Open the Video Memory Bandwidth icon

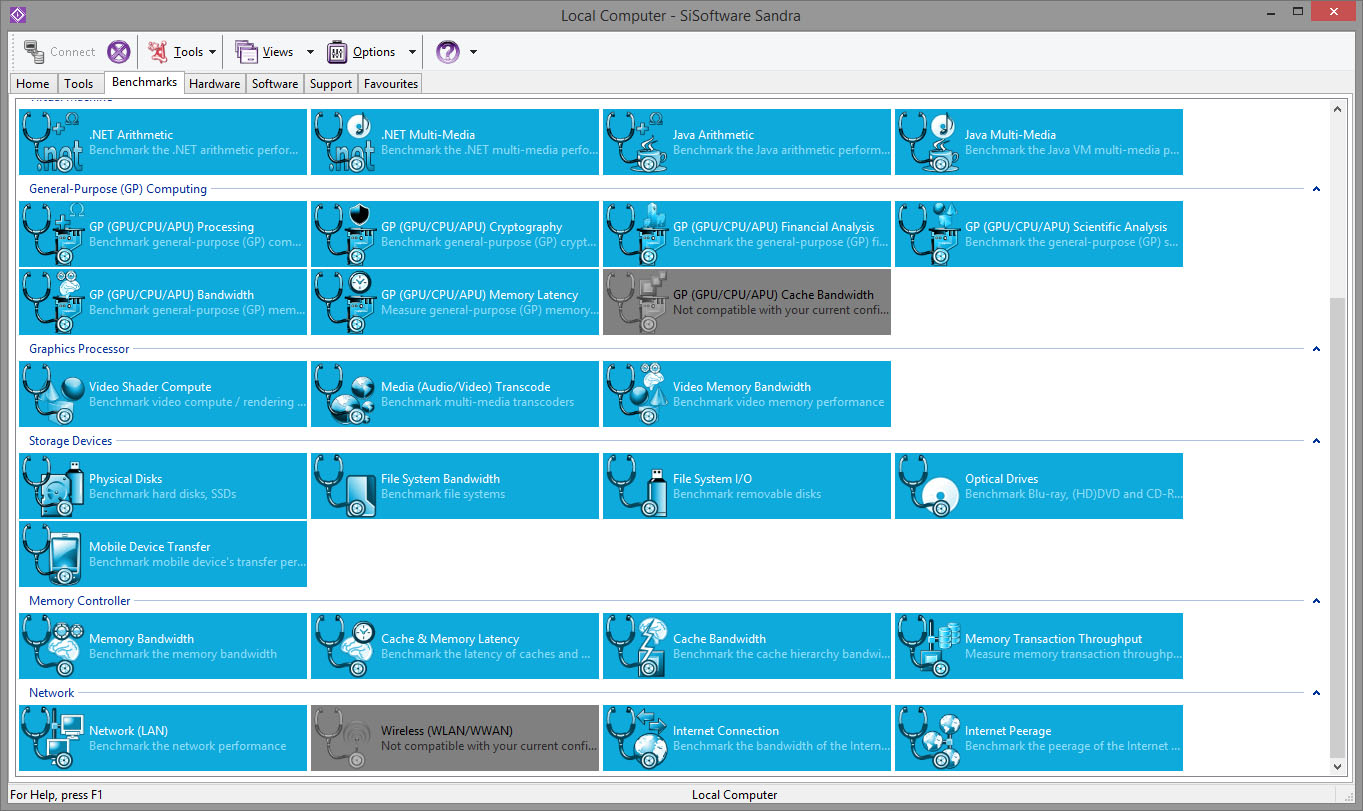[x=637, y=394]
